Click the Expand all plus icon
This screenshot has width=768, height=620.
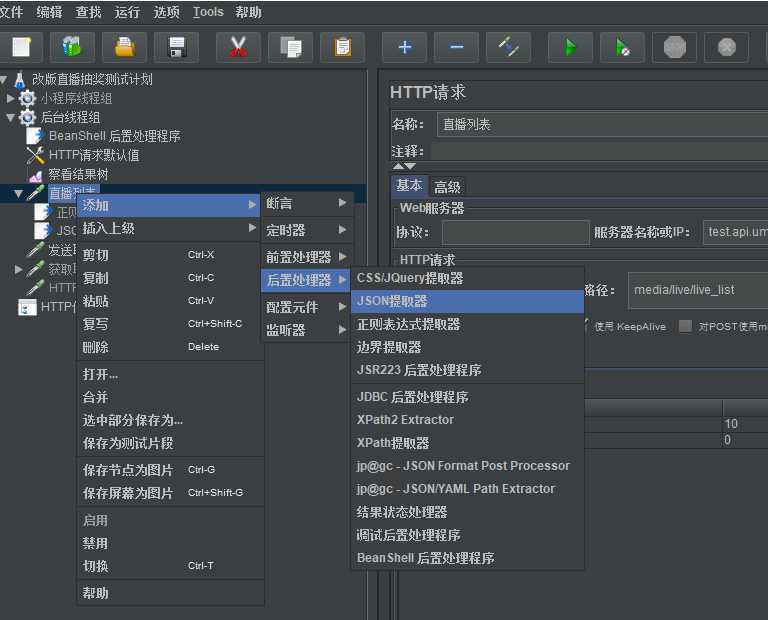click(x=405, y=48)
